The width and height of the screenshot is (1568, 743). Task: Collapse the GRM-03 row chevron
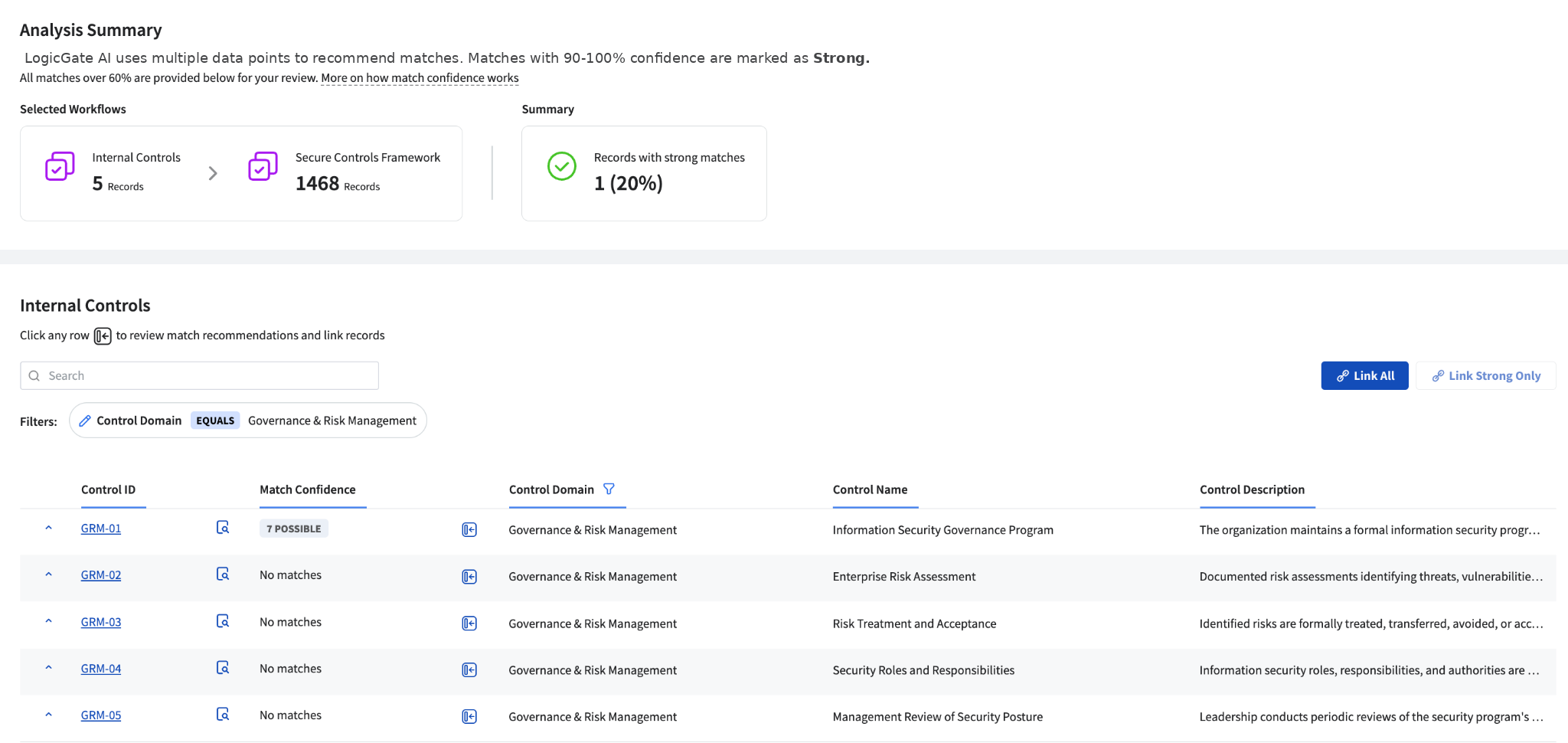tap(48, 621)
